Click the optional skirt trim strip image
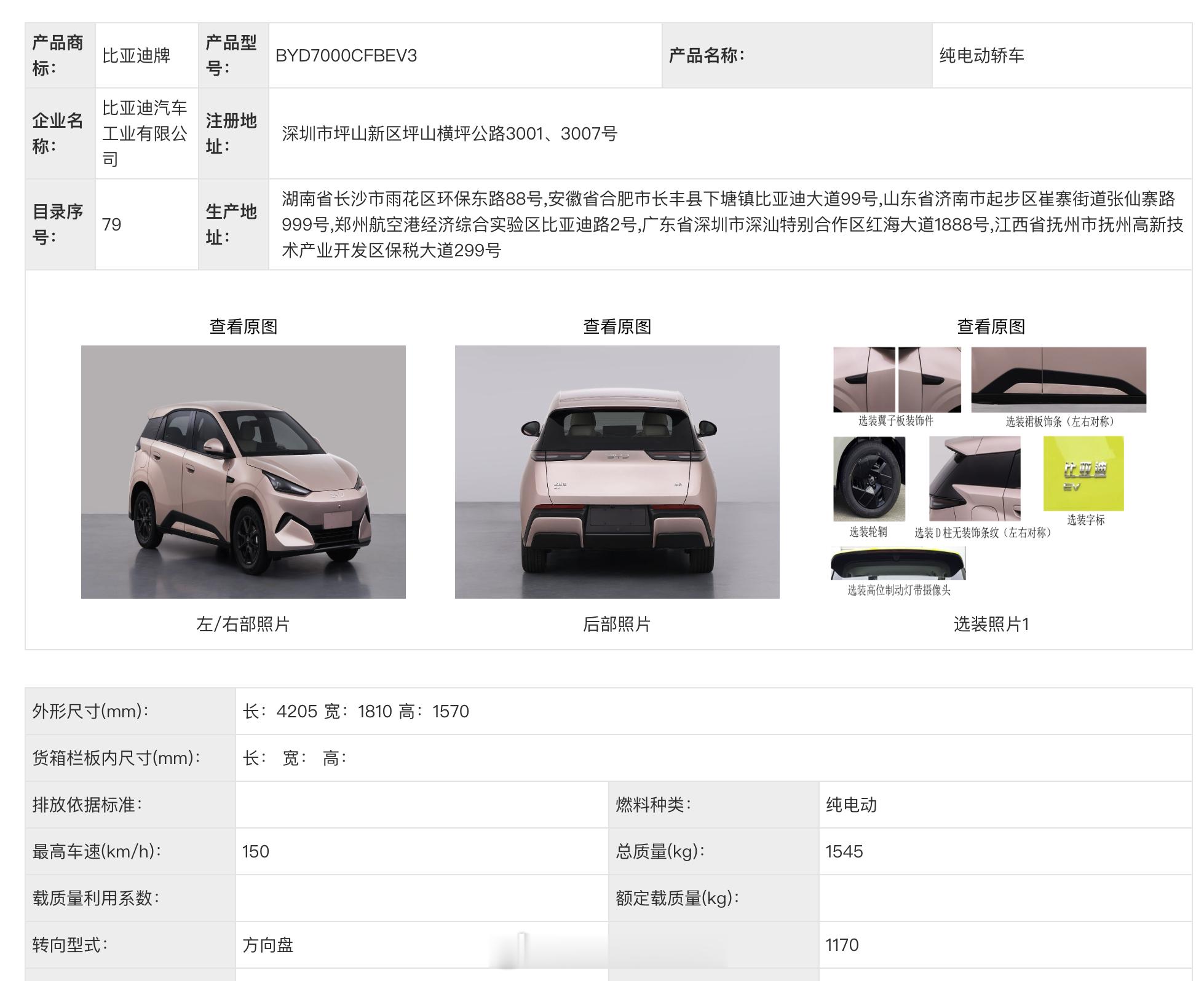The width and height of the screenshot is (1204, 981). tap(1058, 380)
